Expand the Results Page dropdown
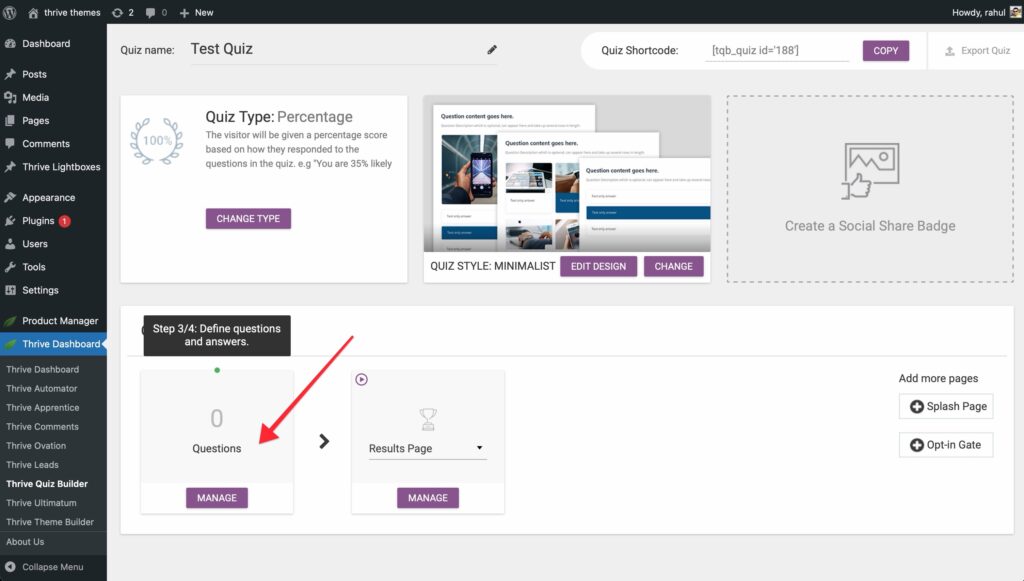Viewport: 1024px width, 581px height. (479, 448)
